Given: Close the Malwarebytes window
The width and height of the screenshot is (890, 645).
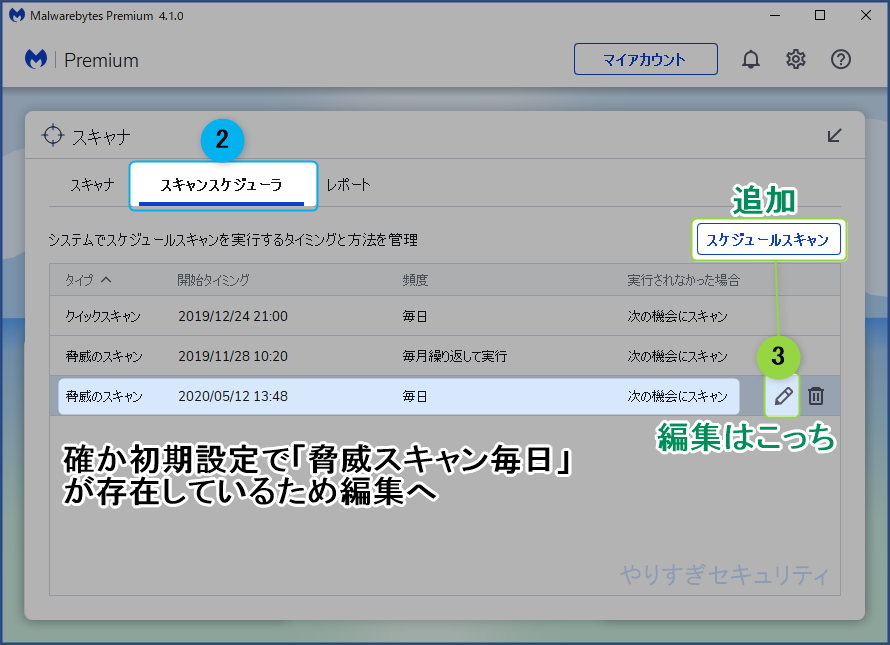Looking at the screenshot, I should 866,15.
